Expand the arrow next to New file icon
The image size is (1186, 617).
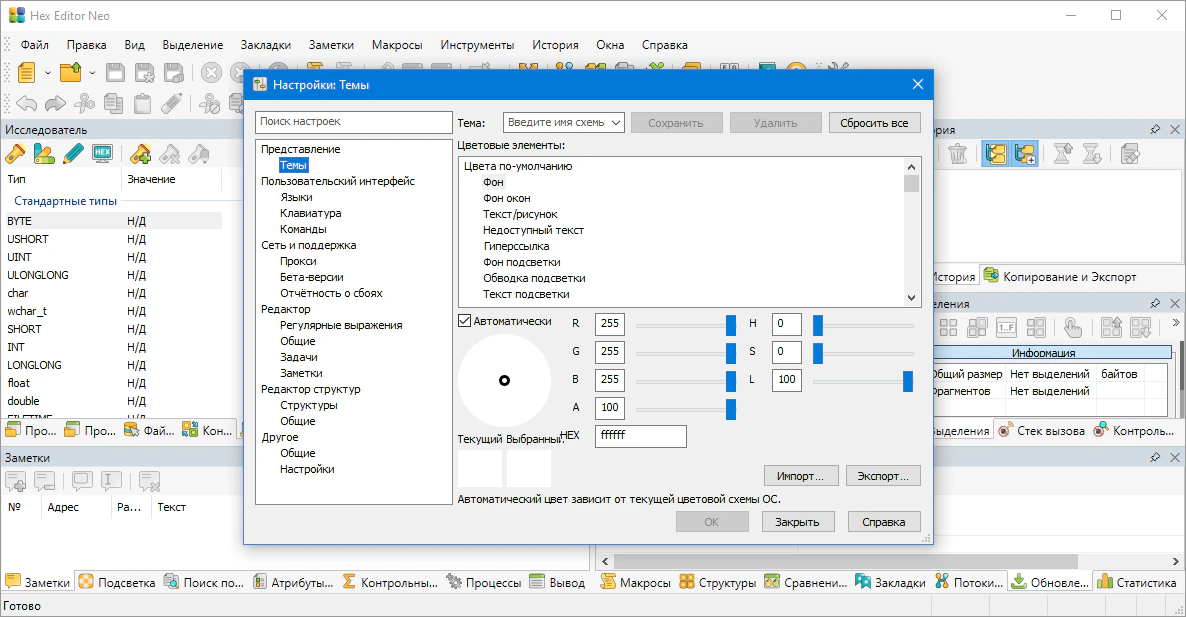click(x=48, y=73)
